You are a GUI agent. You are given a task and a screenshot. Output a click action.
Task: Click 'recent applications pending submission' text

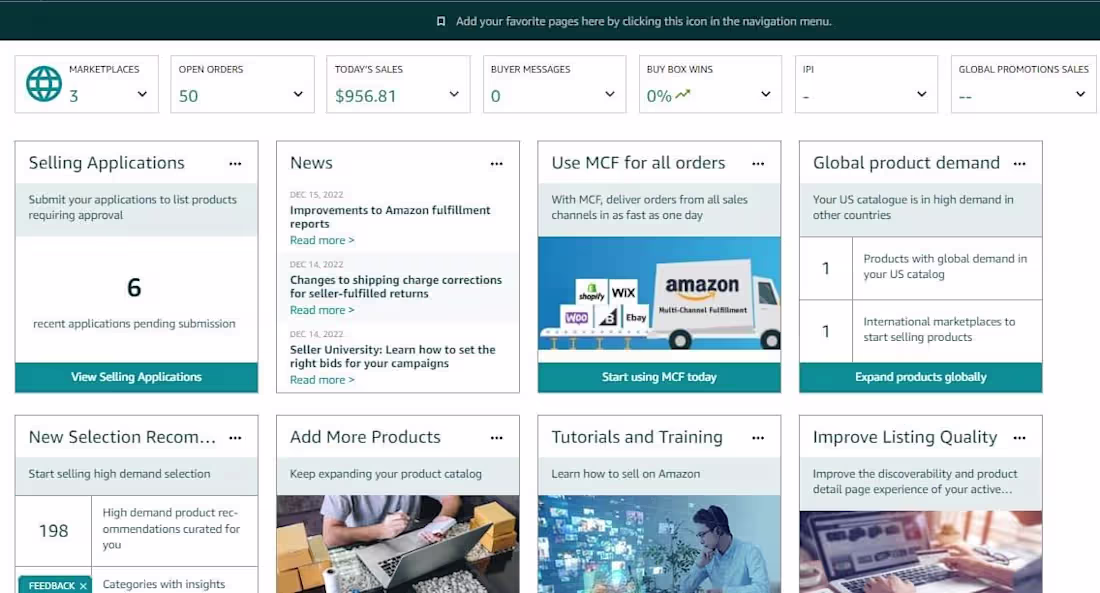click(x=134, y=324)
